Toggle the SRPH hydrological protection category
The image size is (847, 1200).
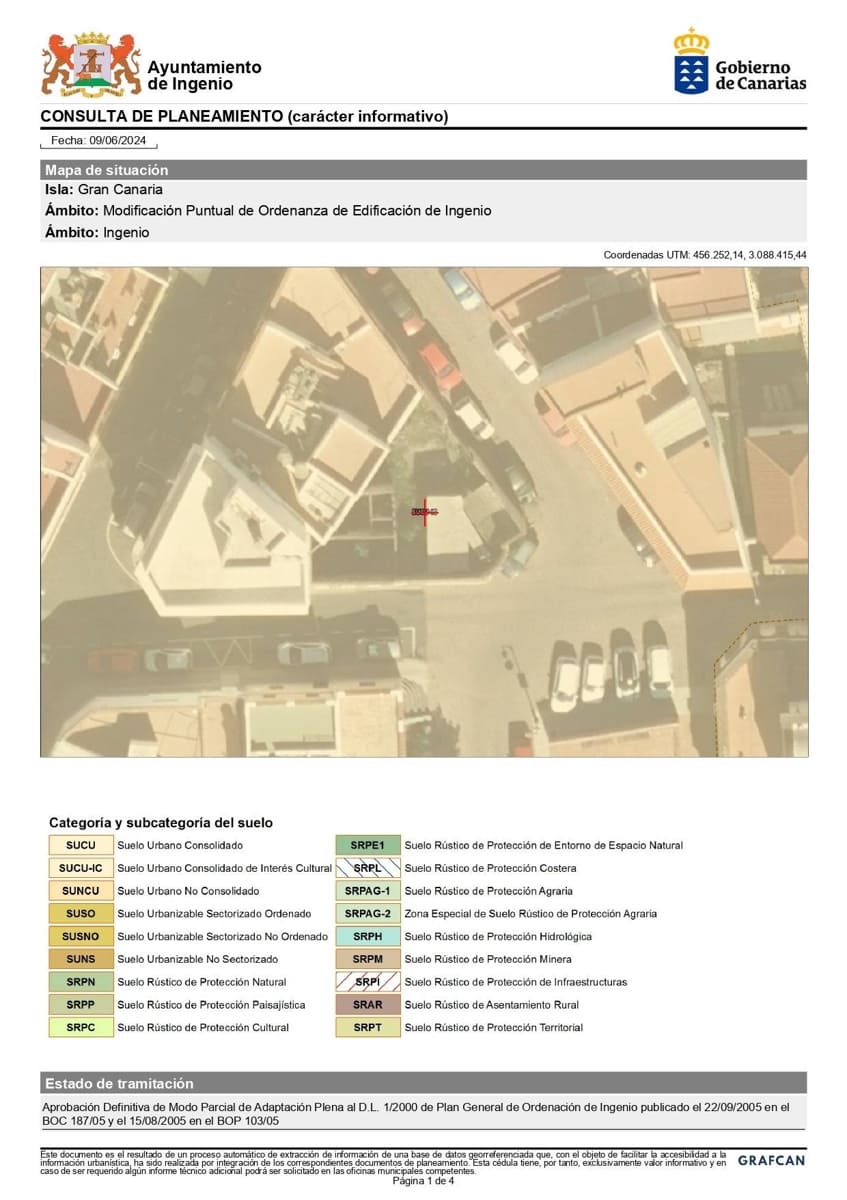(x=370, y=936)
